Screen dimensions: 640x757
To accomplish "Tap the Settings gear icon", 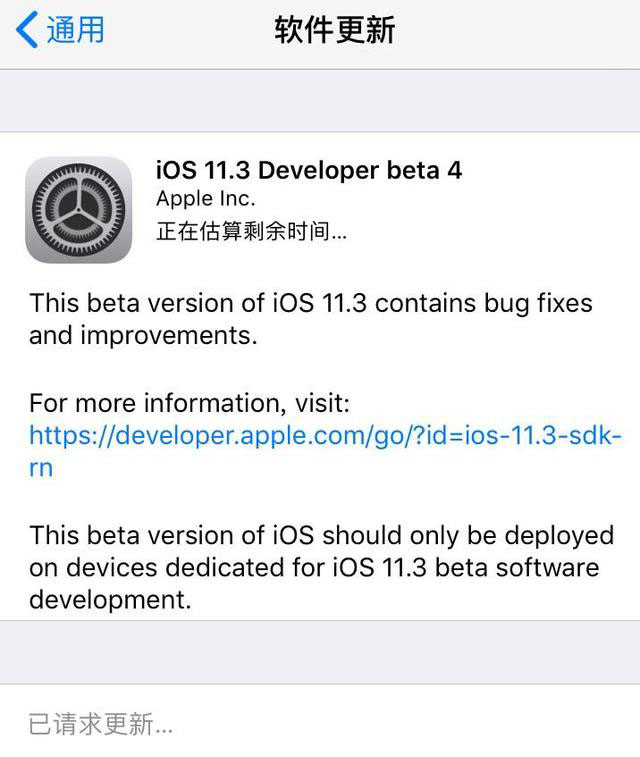I will (79, 210).
